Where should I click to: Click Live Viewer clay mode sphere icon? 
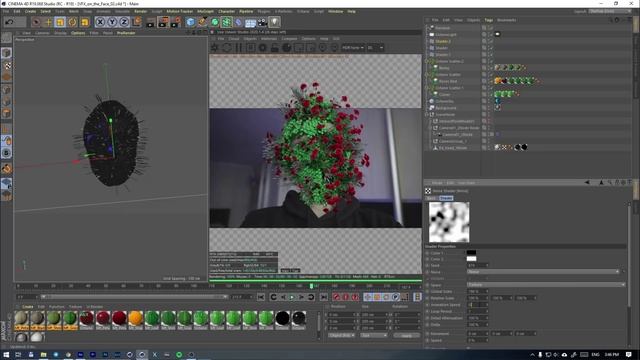point(287,48)
